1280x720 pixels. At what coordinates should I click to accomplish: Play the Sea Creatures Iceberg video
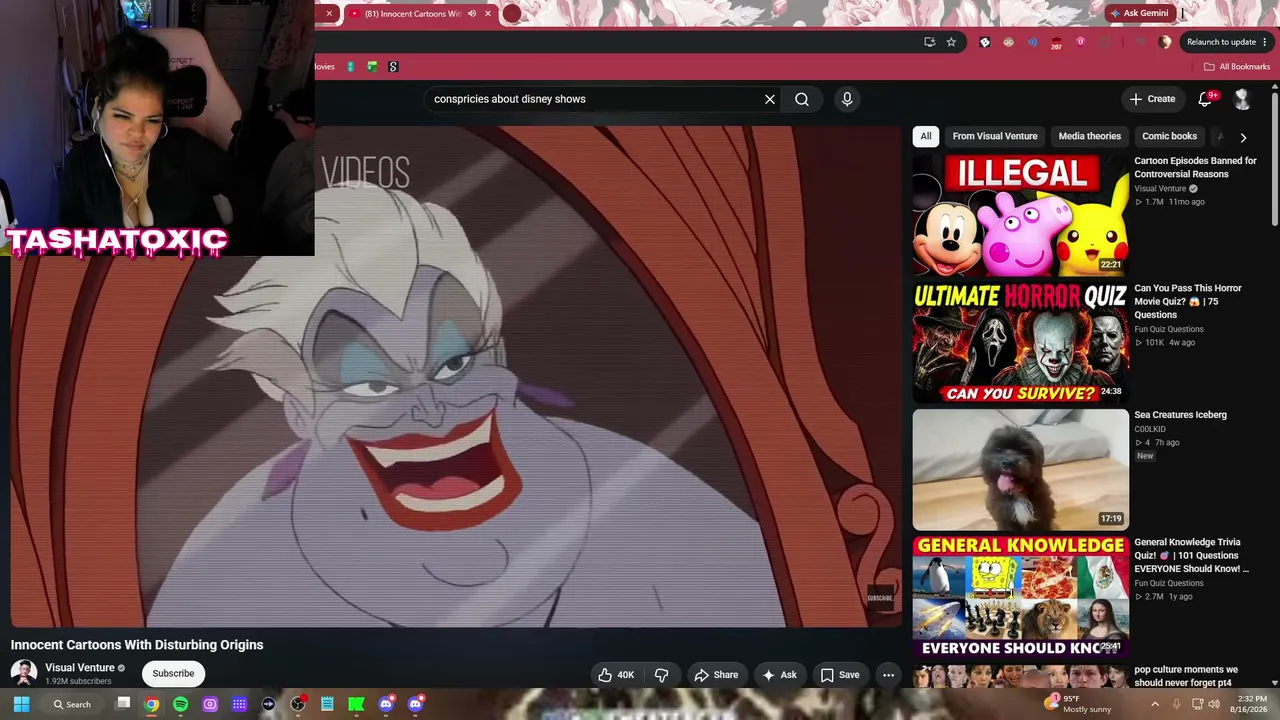(x=1020, y=469)
